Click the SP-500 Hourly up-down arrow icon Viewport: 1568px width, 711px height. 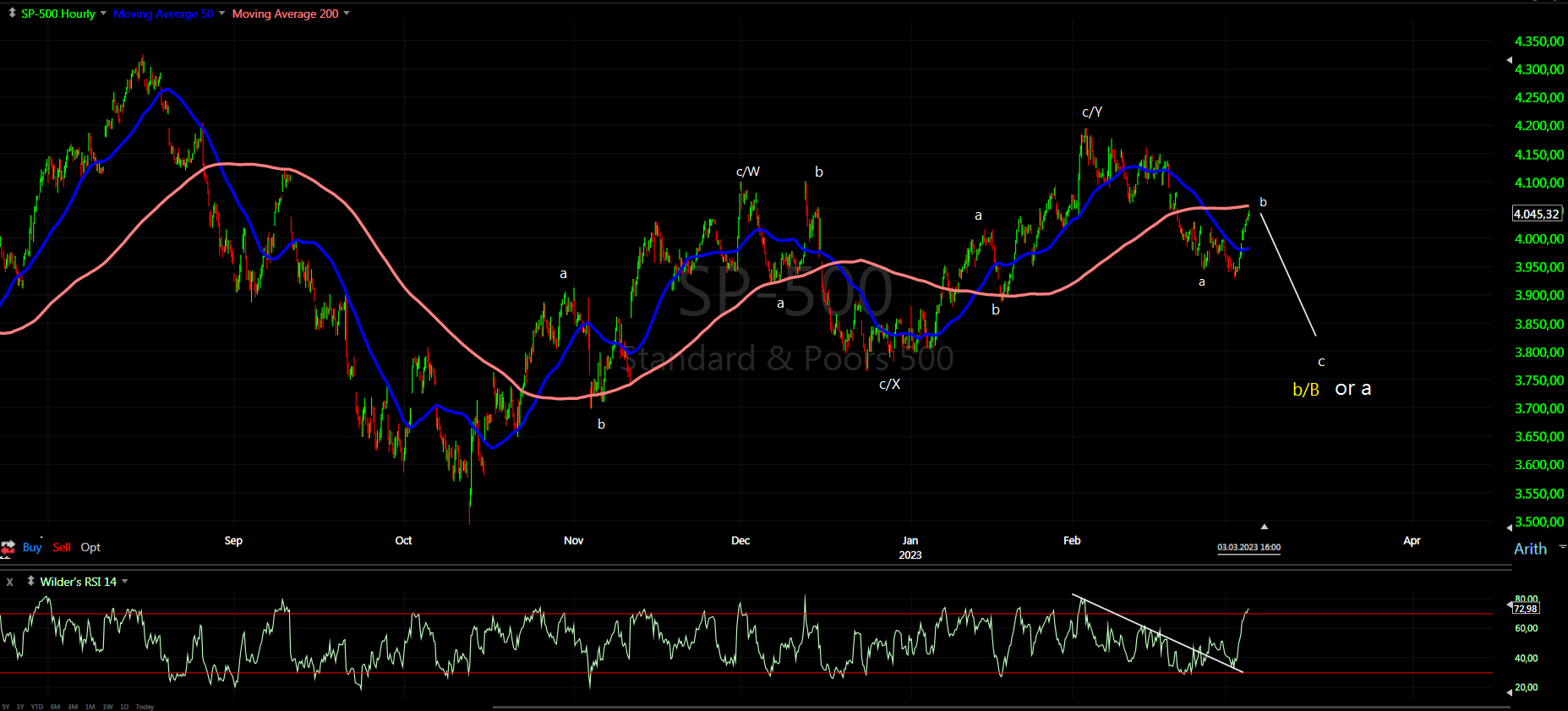click(x=12, y=13)
